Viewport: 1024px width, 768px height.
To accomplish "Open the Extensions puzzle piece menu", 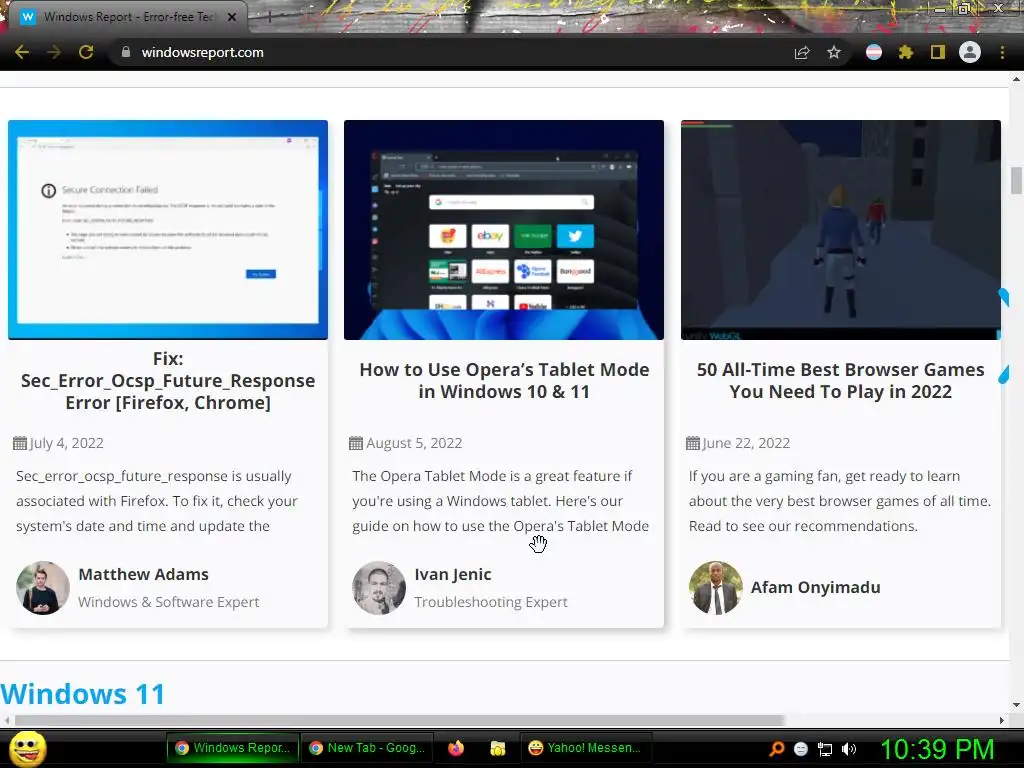I will (x=905, y=52).
